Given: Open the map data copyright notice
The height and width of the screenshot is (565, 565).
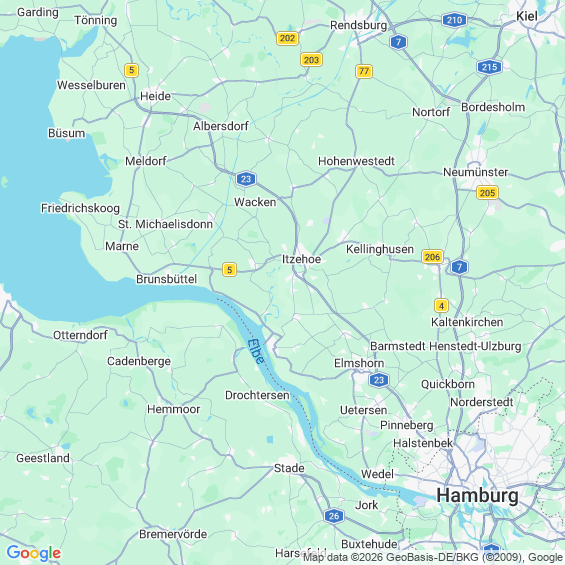Looking at the screenshot, I should click(x=434, y=557).
